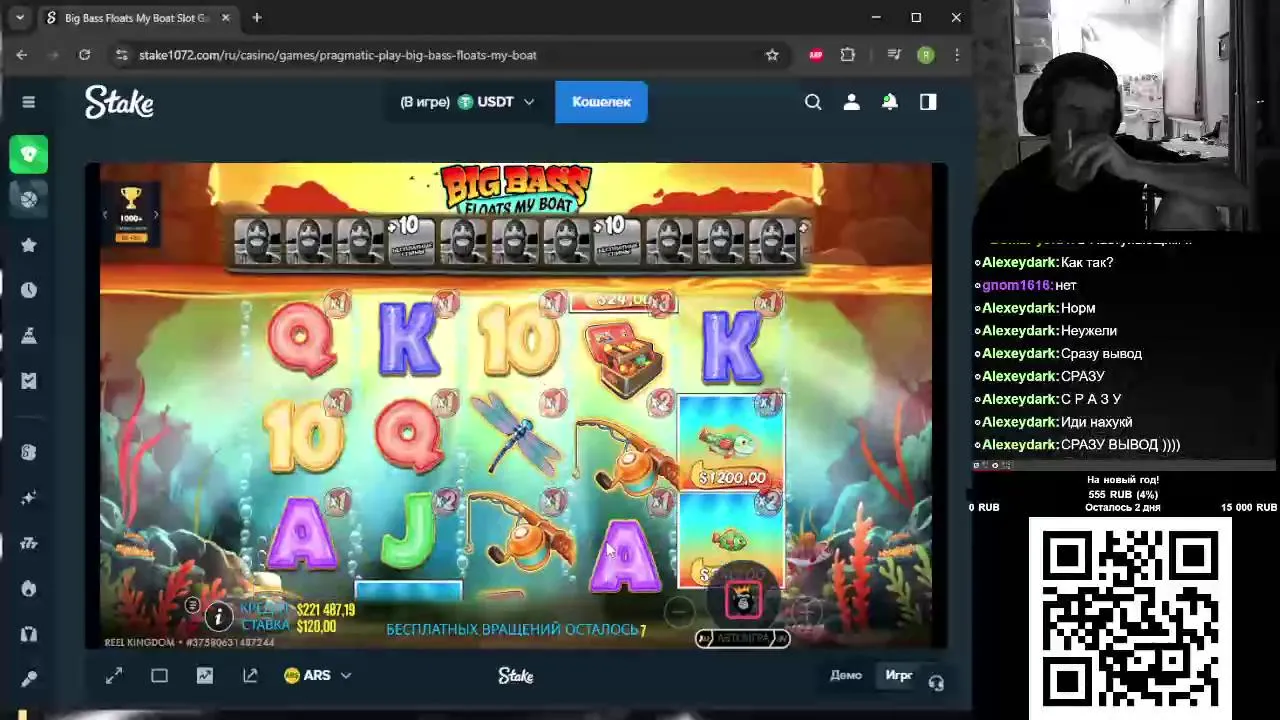Open Chrome three-dot menu
The image size is (1280, 720).
[x=957, y=55]
